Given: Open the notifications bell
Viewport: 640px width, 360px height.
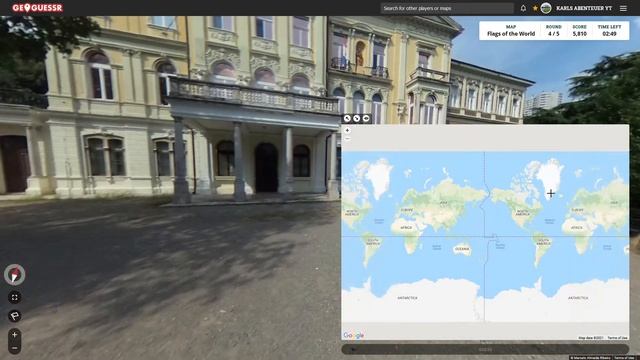Looking at the screenshot, I should 523,8.
